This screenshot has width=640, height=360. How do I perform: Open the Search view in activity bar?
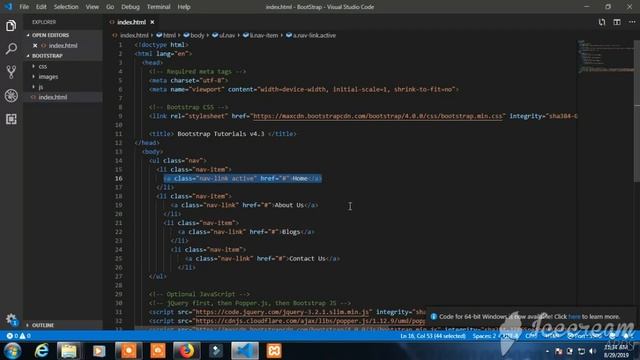coord(11,49)
